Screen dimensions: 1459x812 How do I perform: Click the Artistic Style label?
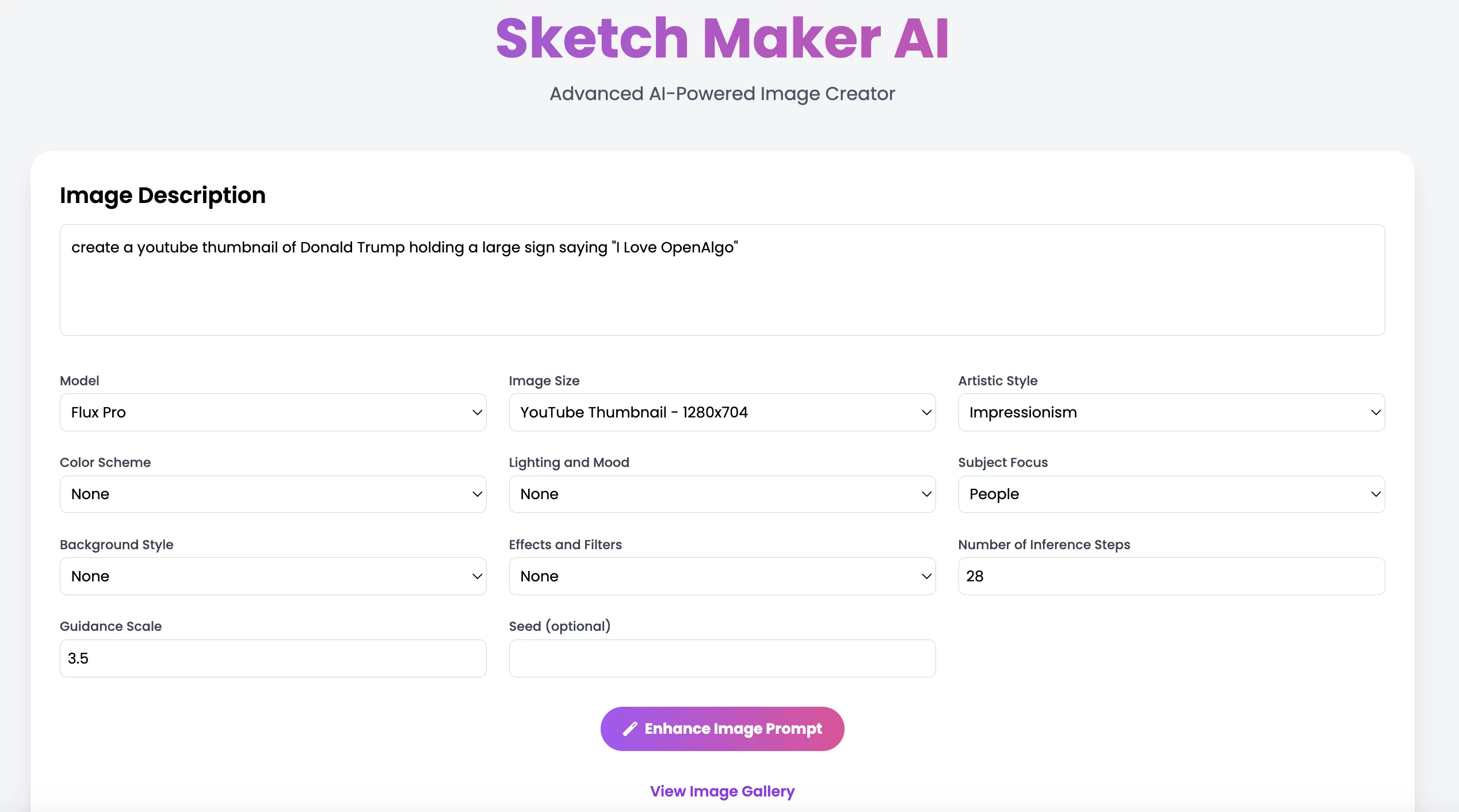pyautogui.click(x=998, y=381)
